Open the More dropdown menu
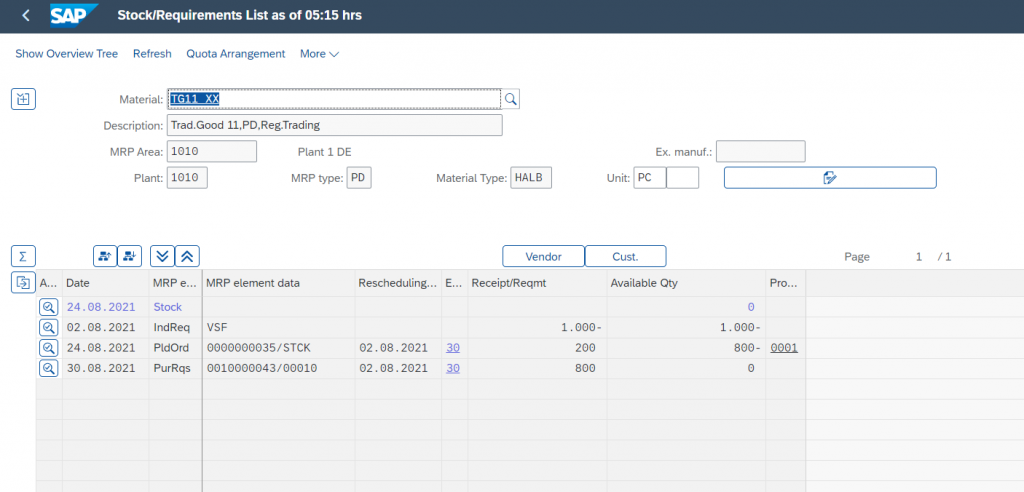 tap(319, 54)
